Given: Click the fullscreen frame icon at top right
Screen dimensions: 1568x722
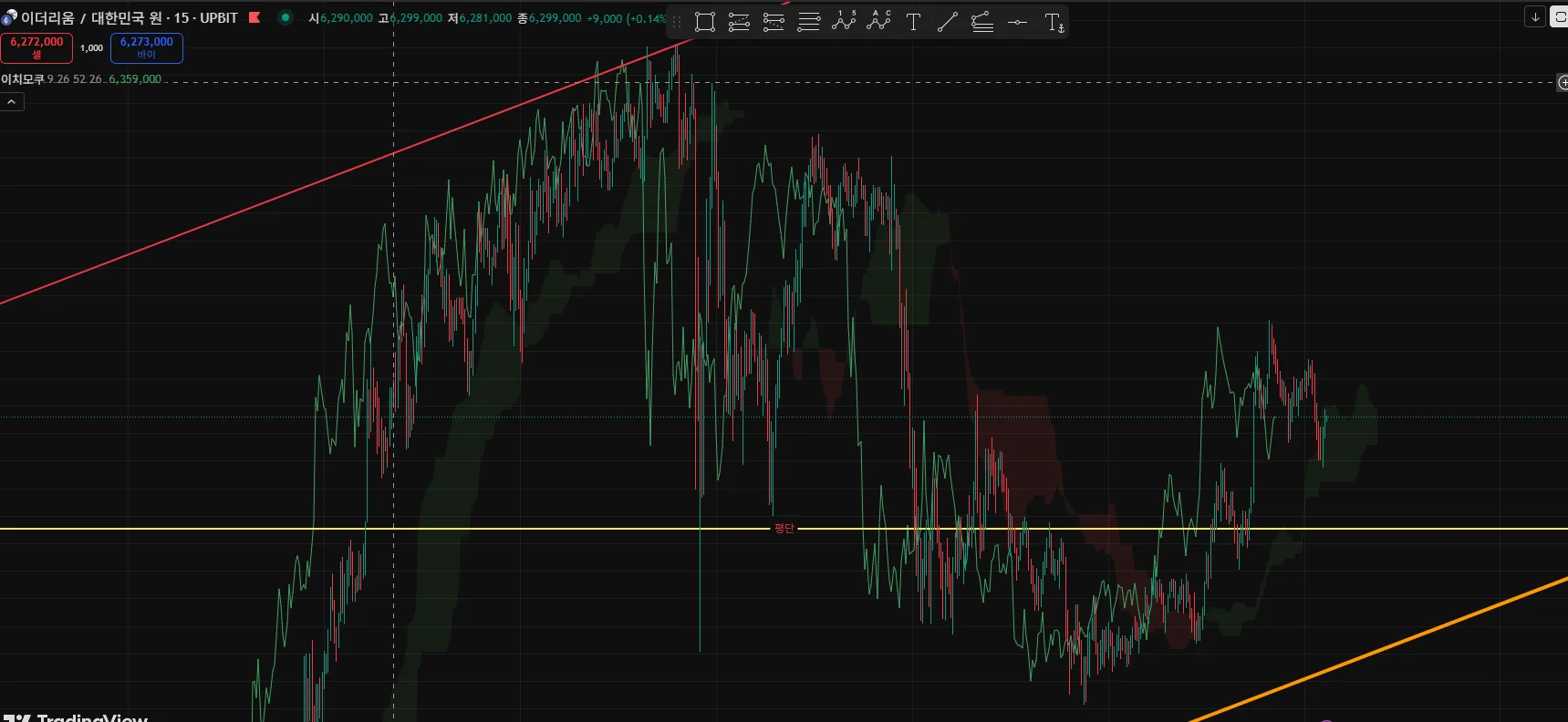Looking at the screenshot, I should [x=1559, y=17].
